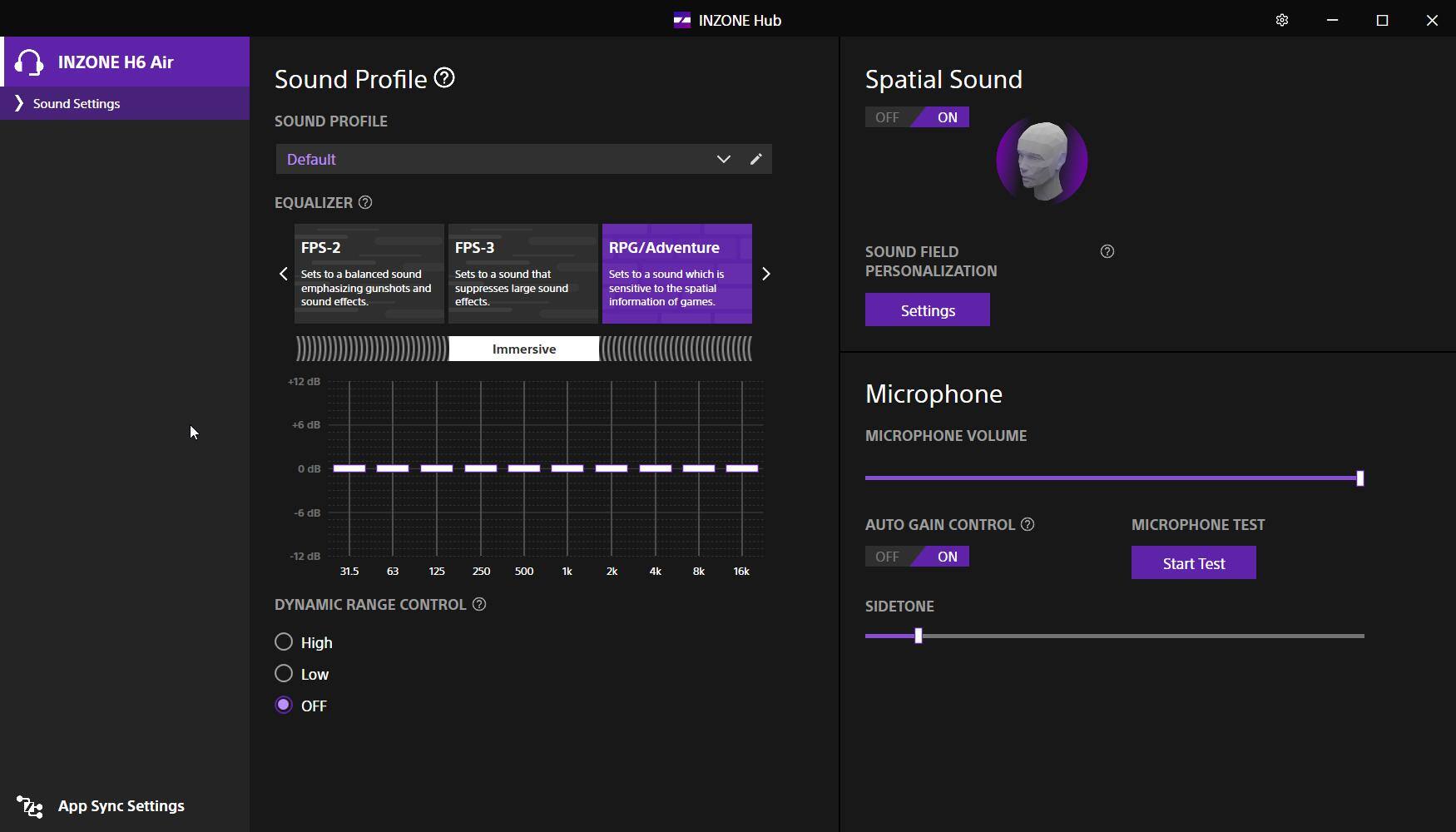1456x832 pixels.
Task: Open Sound Settings in the sidebar
Action: (x=125, y=103)
